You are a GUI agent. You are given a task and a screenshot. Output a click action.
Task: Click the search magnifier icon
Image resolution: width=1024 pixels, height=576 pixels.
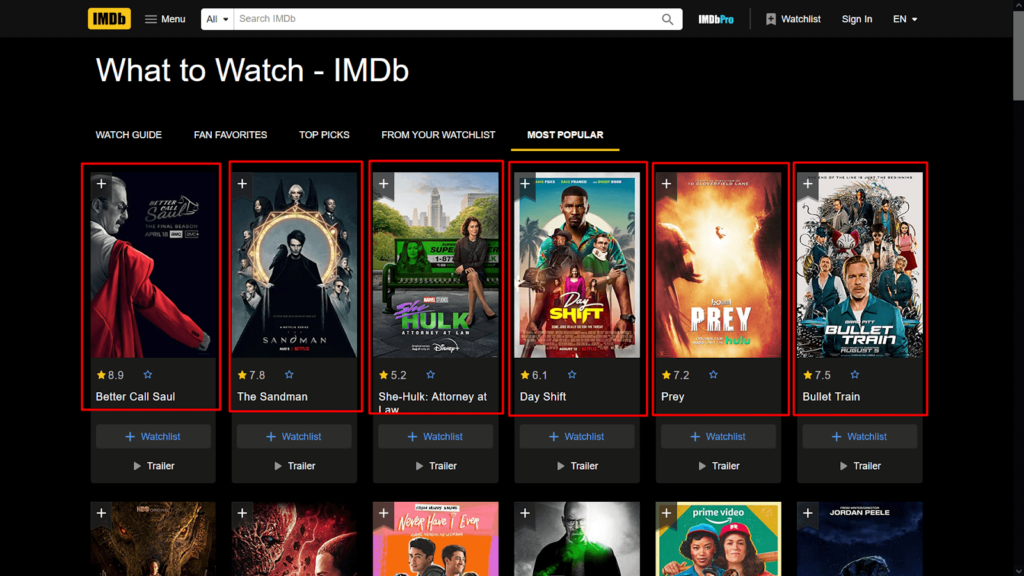click(667, 18)
